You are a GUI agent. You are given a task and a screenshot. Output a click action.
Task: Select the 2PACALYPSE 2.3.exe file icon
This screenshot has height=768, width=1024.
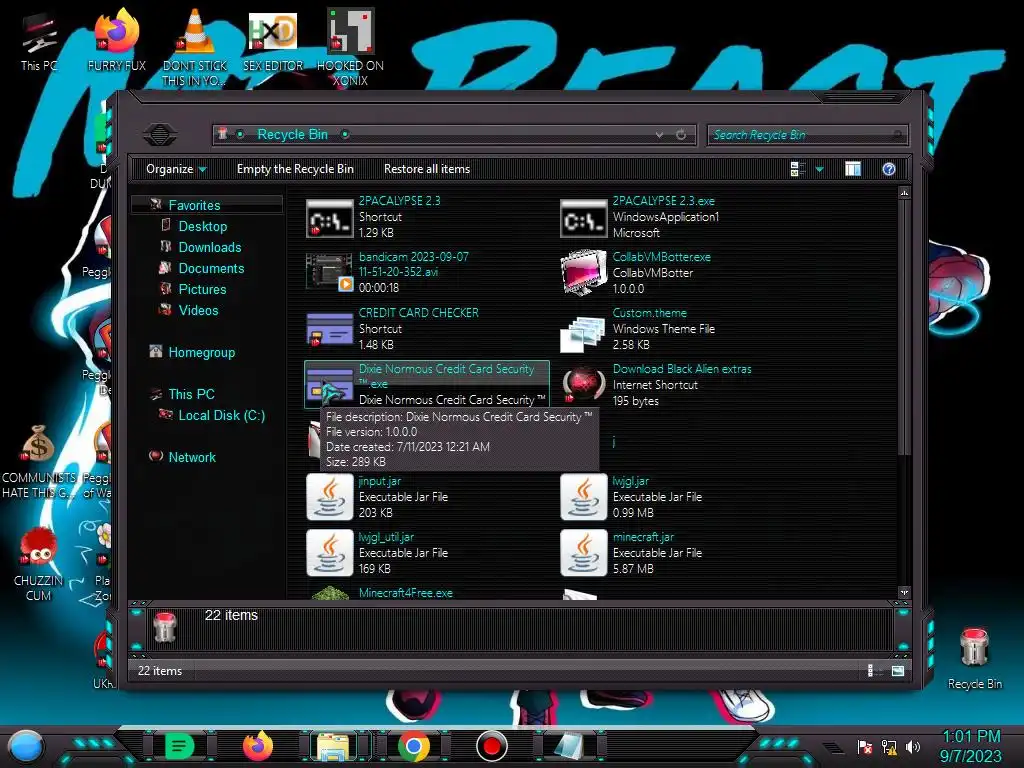coord(583,218)
